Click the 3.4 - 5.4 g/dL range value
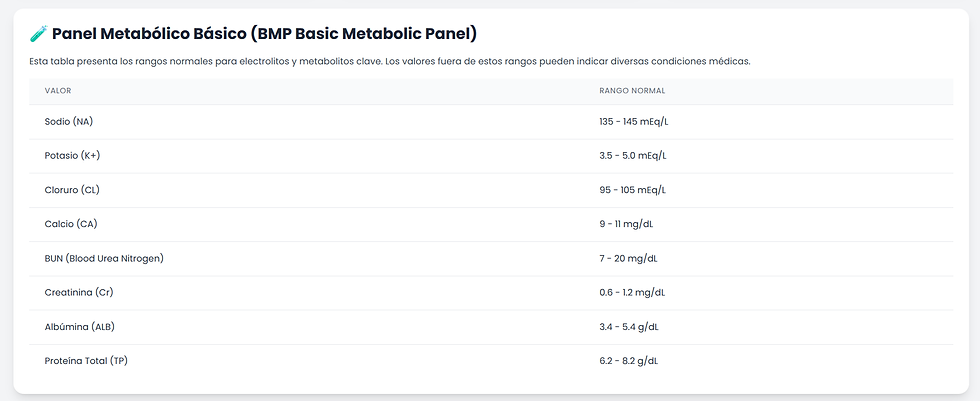Viewport: 980px width, 401px height. [629, 326]
